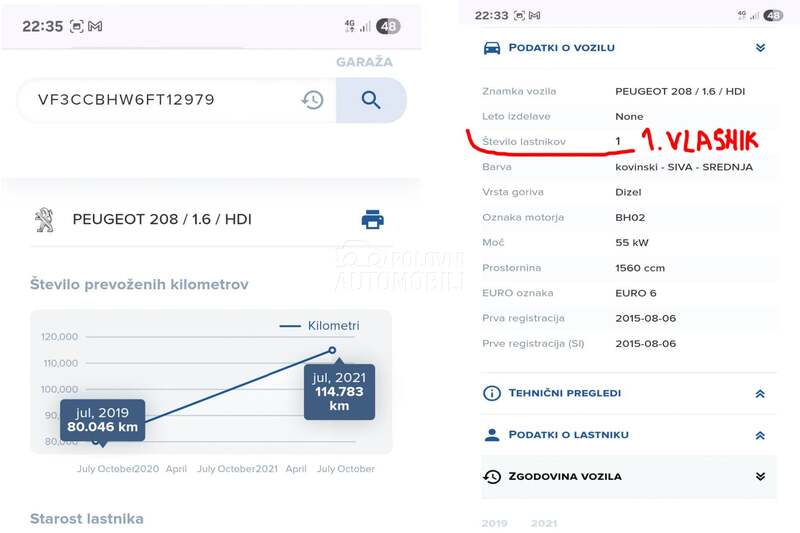Select engine code BH02
800x533 pixels.
coord(630,217)
